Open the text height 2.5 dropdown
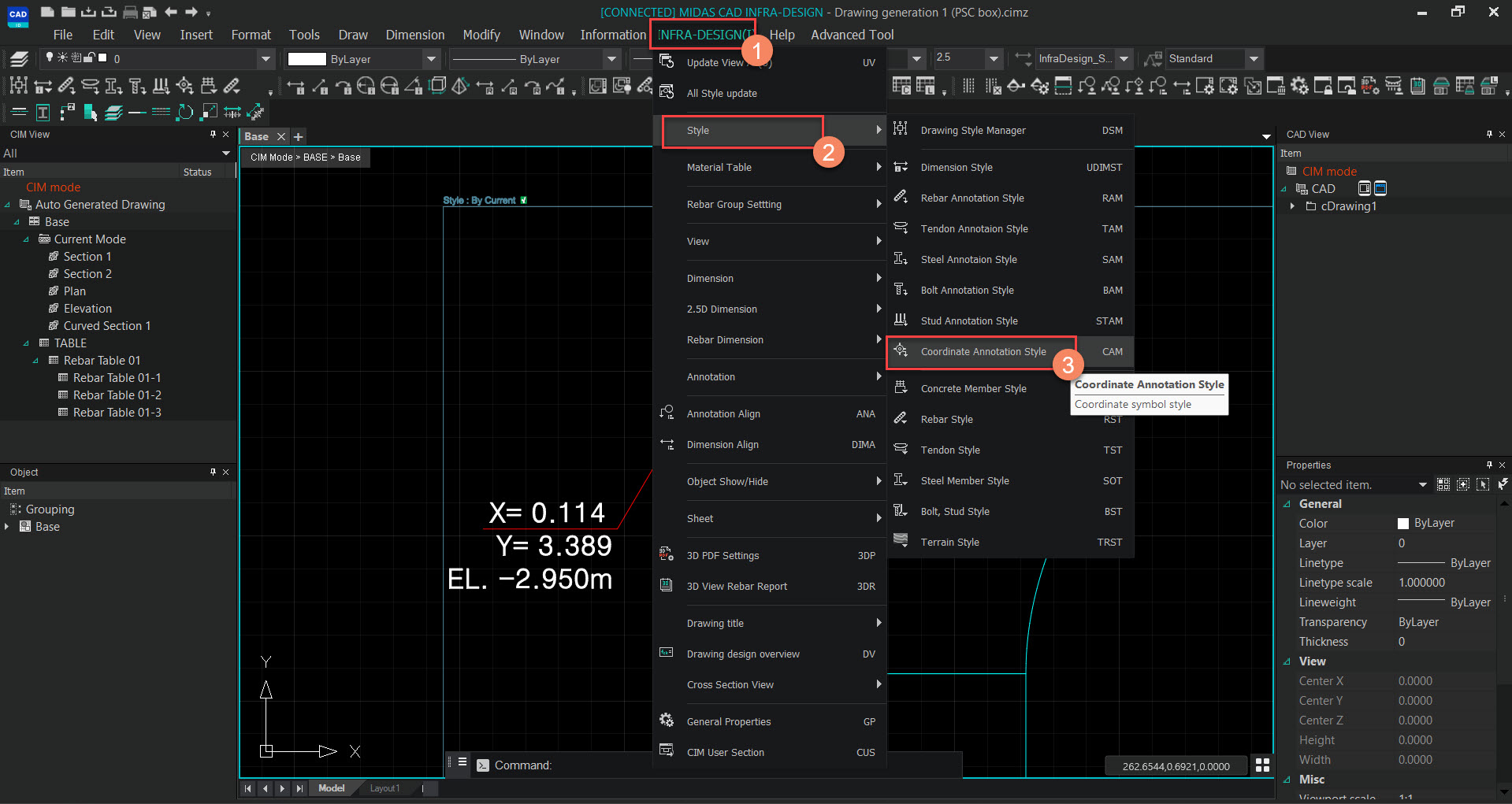The height and width of the screenshot is (804, 1512). [994, 58]
